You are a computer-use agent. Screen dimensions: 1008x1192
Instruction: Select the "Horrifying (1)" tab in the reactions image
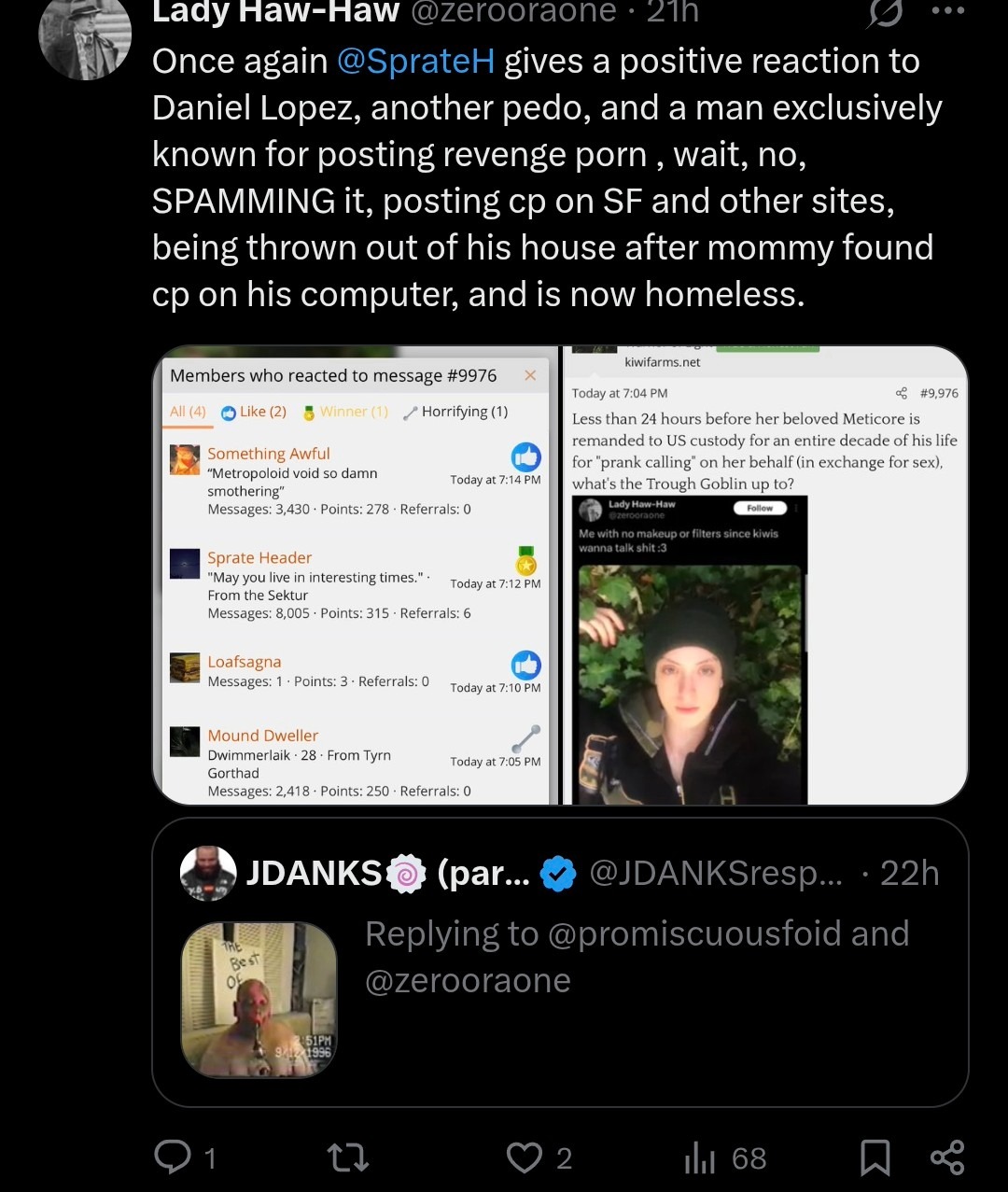[x=455, y=412]
